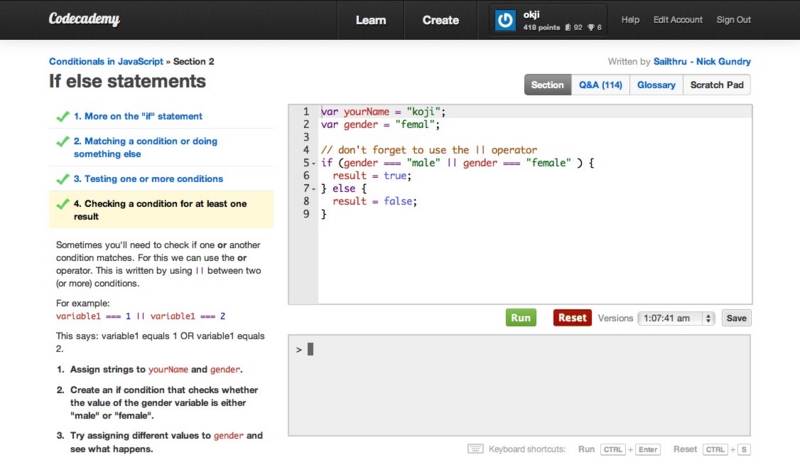
Task: Place cursor on code line 1 yourName
Action: (x=366, y=112)
